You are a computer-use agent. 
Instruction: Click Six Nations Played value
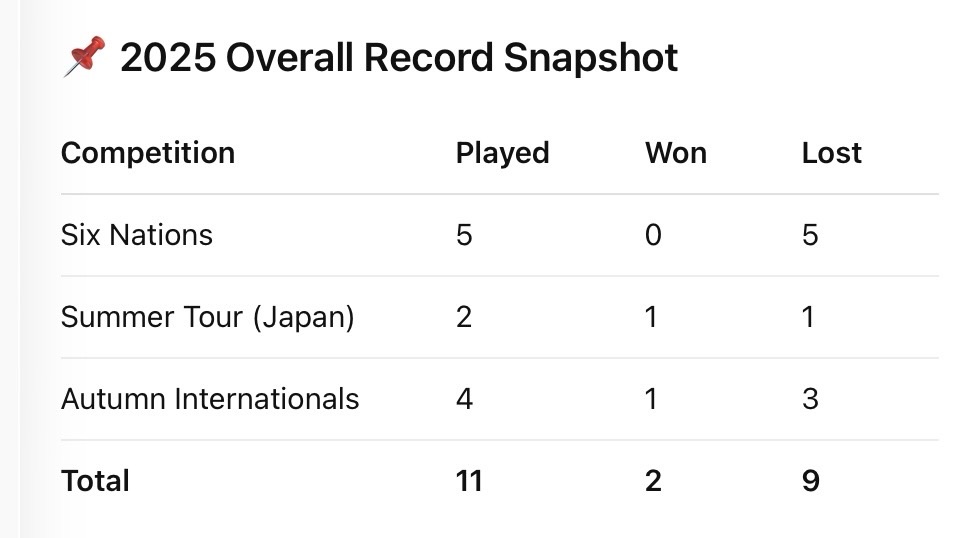click(464, 235)
